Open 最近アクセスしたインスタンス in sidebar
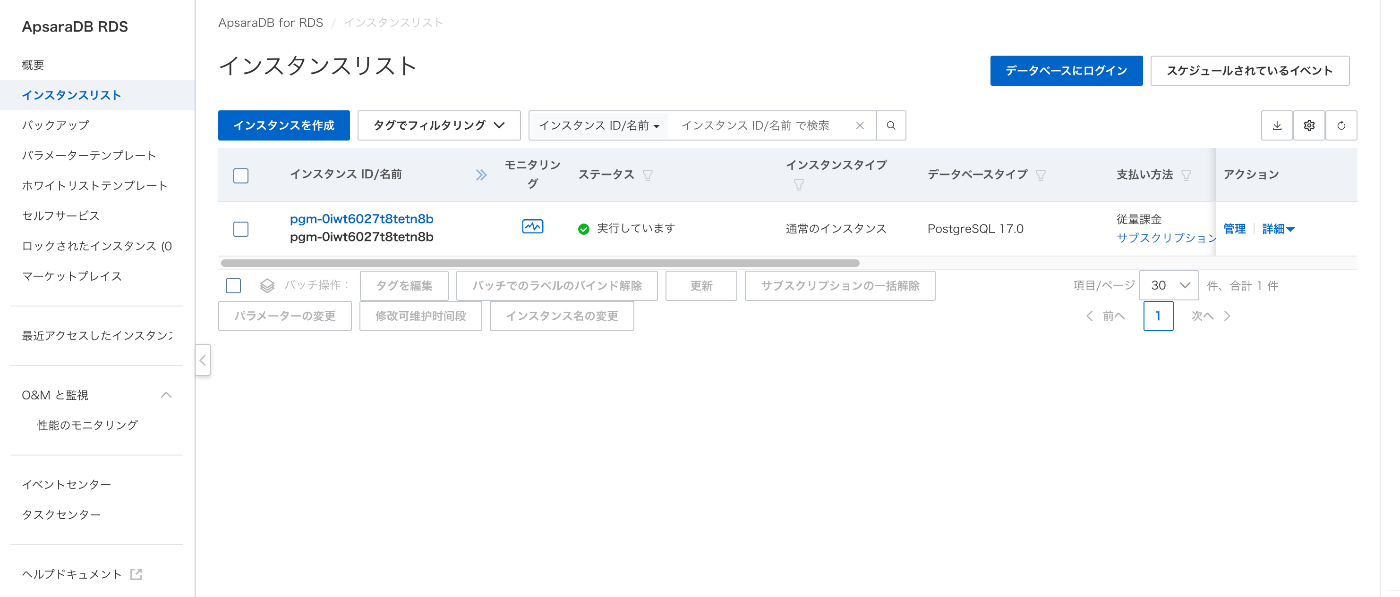The height and width of the screenshot is (597, 1400). [x=97, y=335]
